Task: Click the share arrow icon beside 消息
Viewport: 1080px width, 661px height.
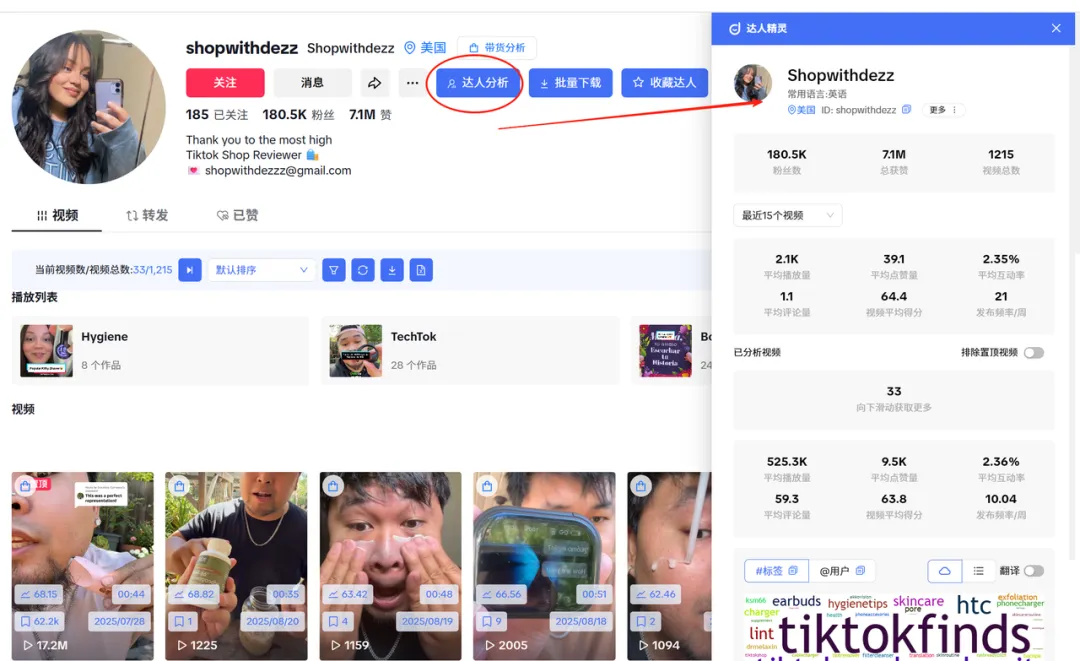Action: coord(374,83)
